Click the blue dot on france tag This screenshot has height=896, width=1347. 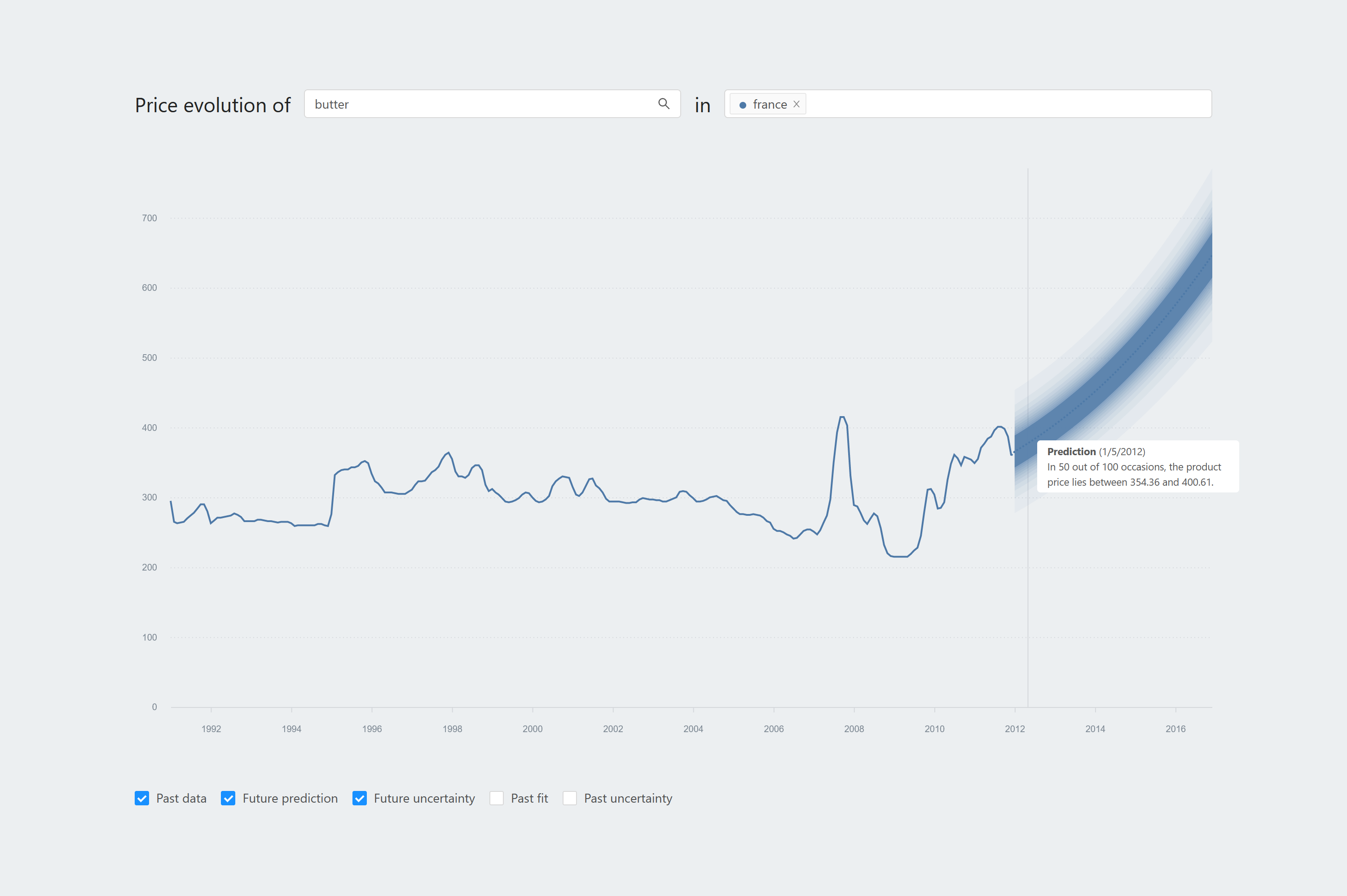(x=742, y=105)
